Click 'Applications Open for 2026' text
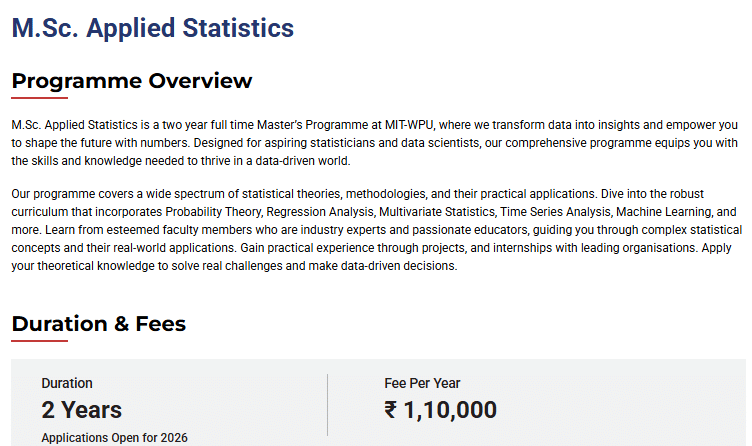 click(114, 438)
